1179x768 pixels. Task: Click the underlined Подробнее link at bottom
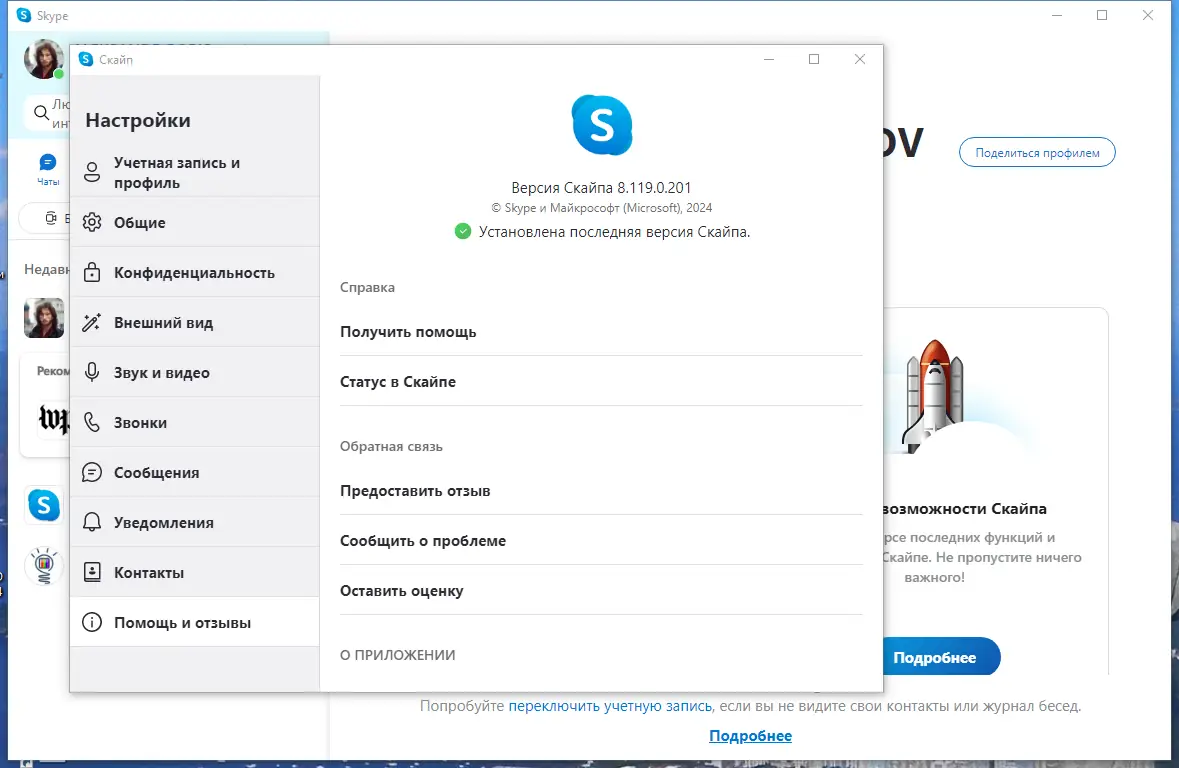click(x=750, y=736)
